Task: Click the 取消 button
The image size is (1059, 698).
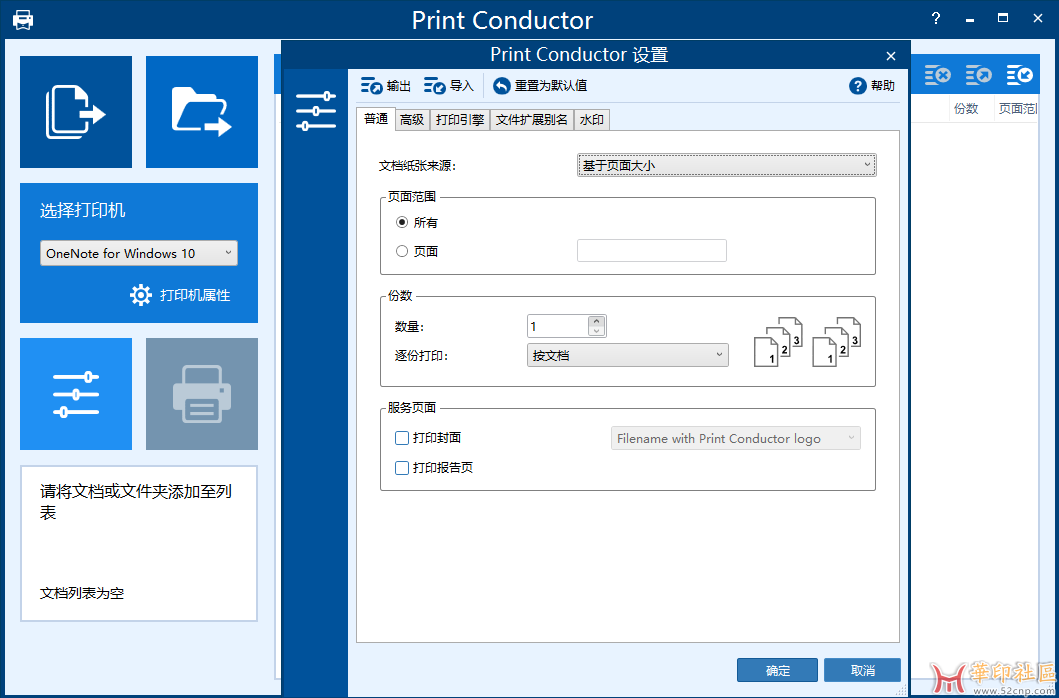Action: 862,671
